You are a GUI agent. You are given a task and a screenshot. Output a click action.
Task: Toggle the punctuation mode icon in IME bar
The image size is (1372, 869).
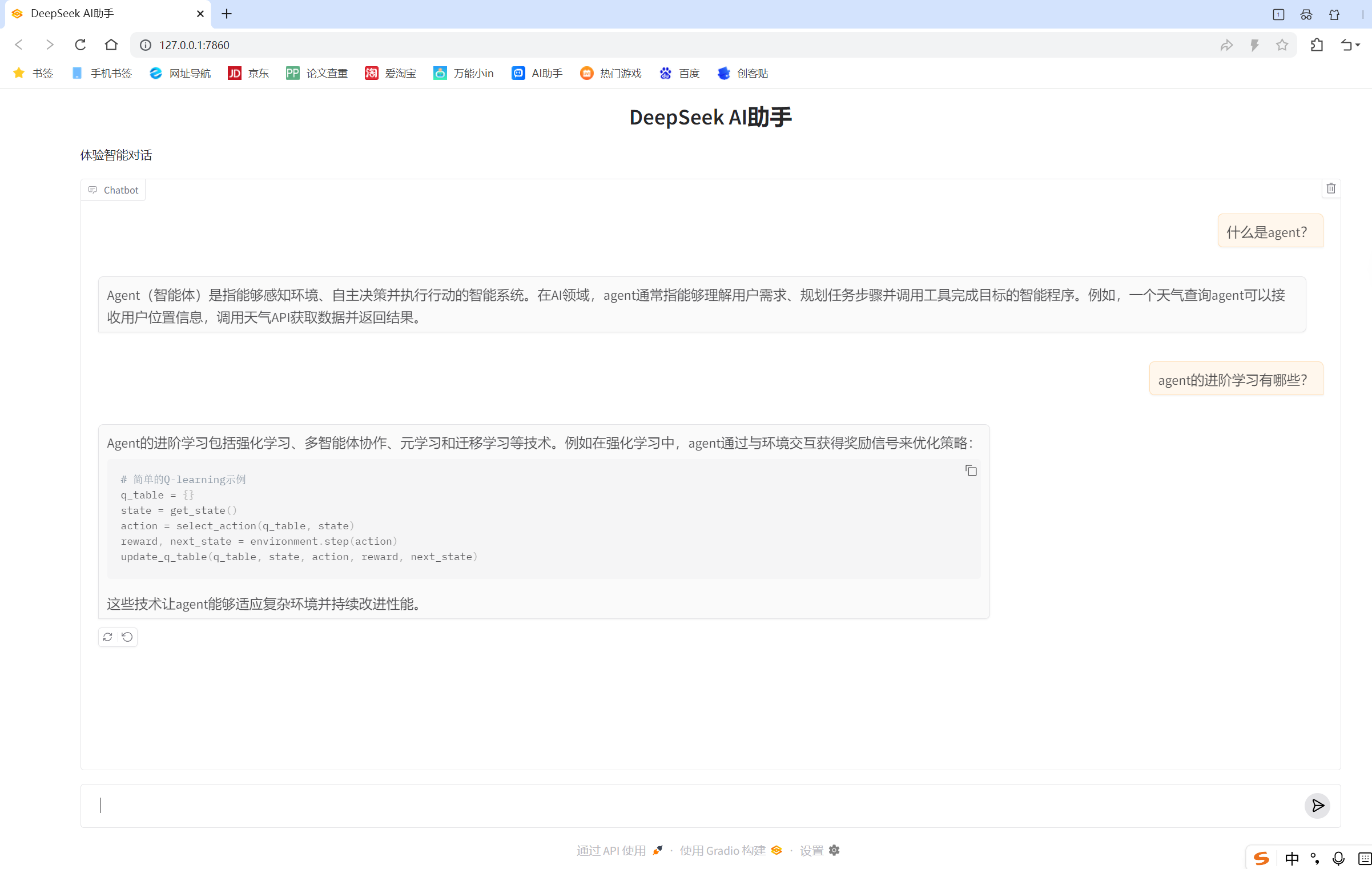[x=1315, y=858]
